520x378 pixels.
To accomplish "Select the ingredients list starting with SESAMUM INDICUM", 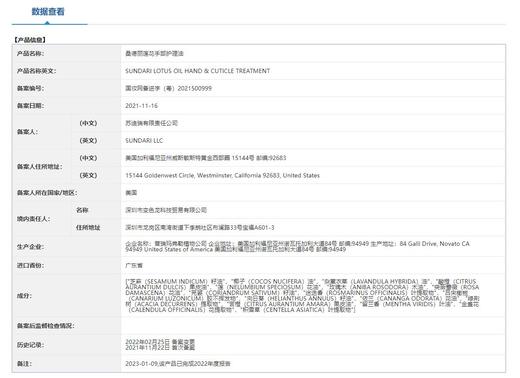I will [302, 296].
